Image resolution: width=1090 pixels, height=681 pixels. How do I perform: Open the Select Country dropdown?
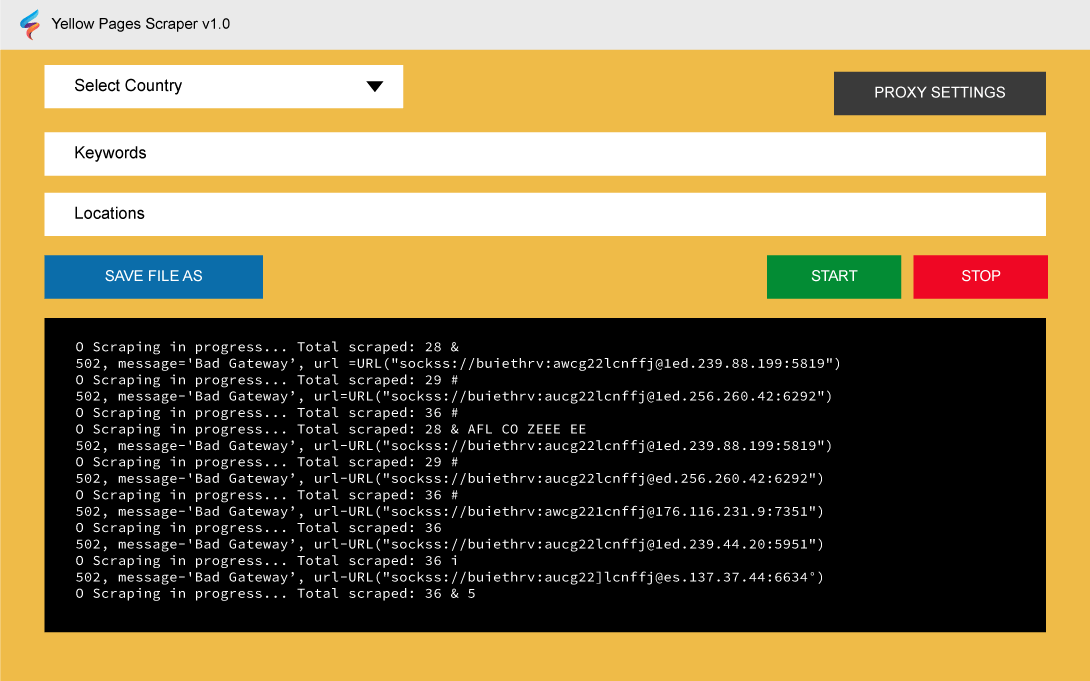pos(223,86)
